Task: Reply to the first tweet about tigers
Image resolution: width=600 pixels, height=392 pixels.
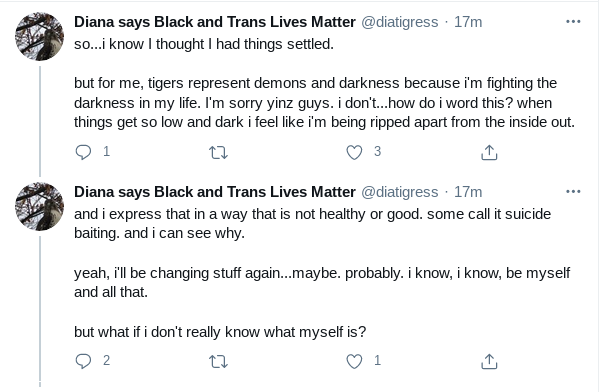Action: tap(83, 152)
